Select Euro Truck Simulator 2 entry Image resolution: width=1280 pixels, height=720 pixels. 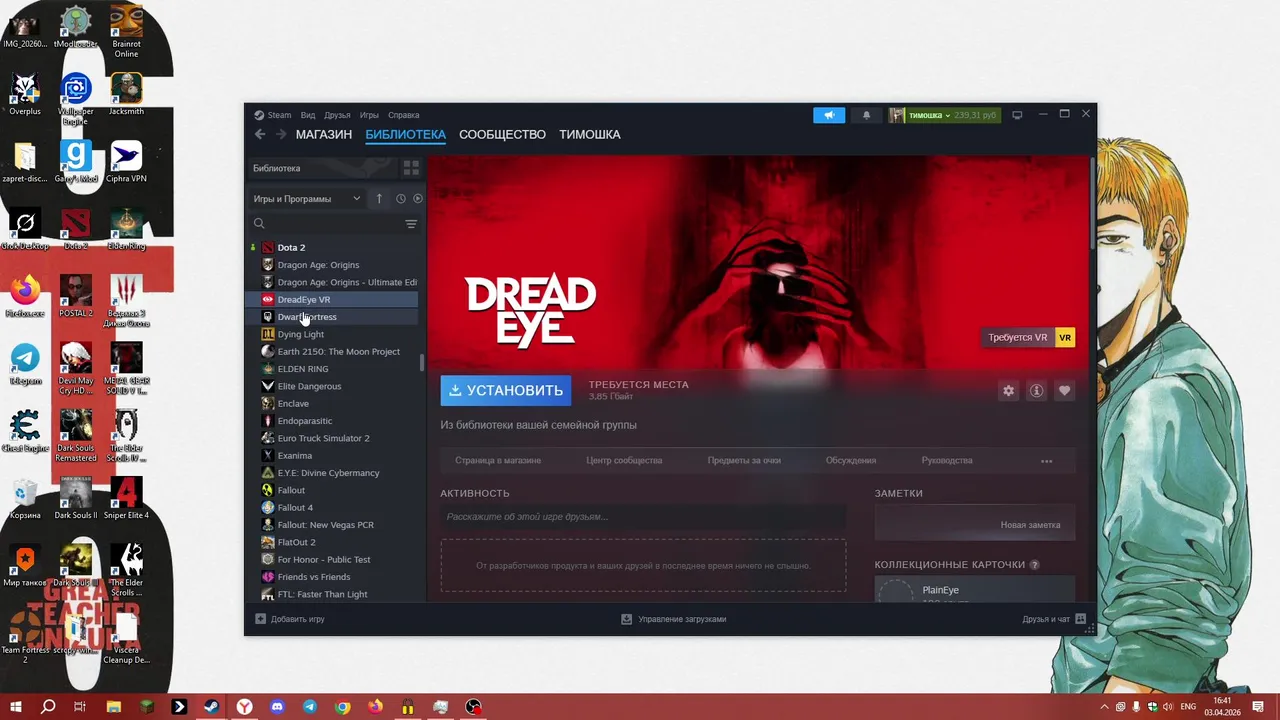tap(333, 438)
